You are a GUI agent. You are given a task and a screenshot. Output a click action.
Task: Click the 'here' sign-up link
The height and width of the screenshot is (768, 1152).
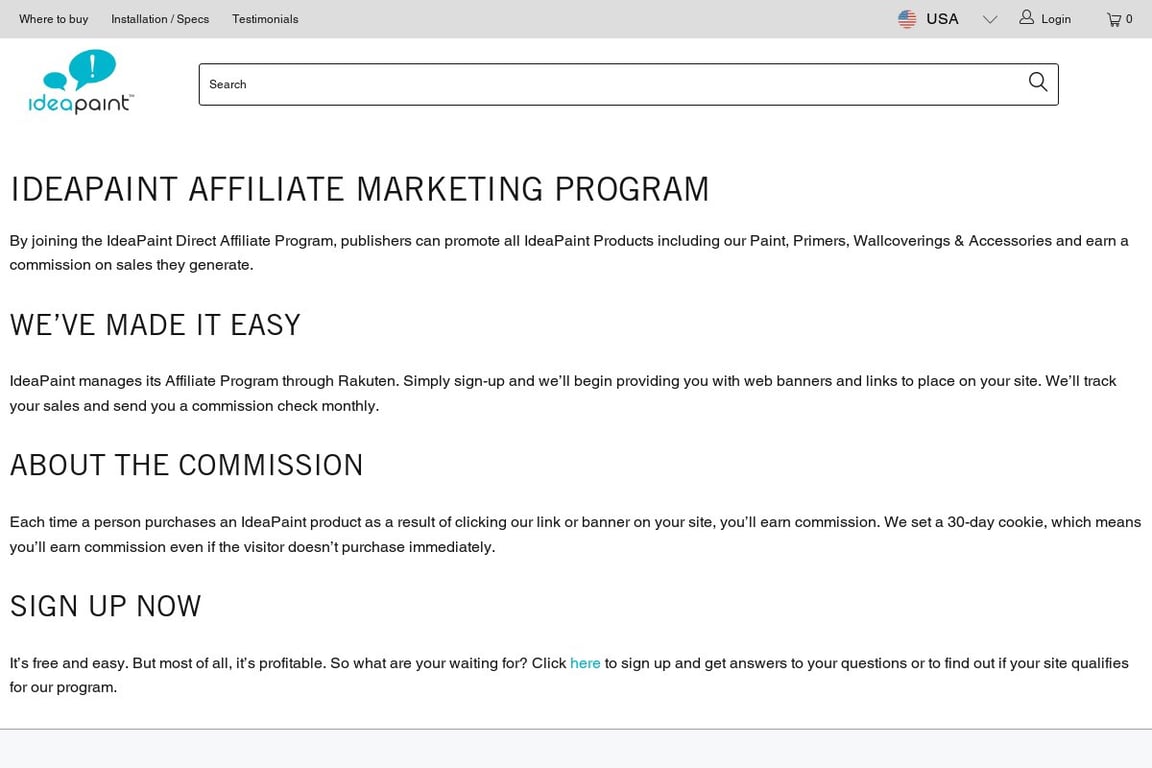585,663
